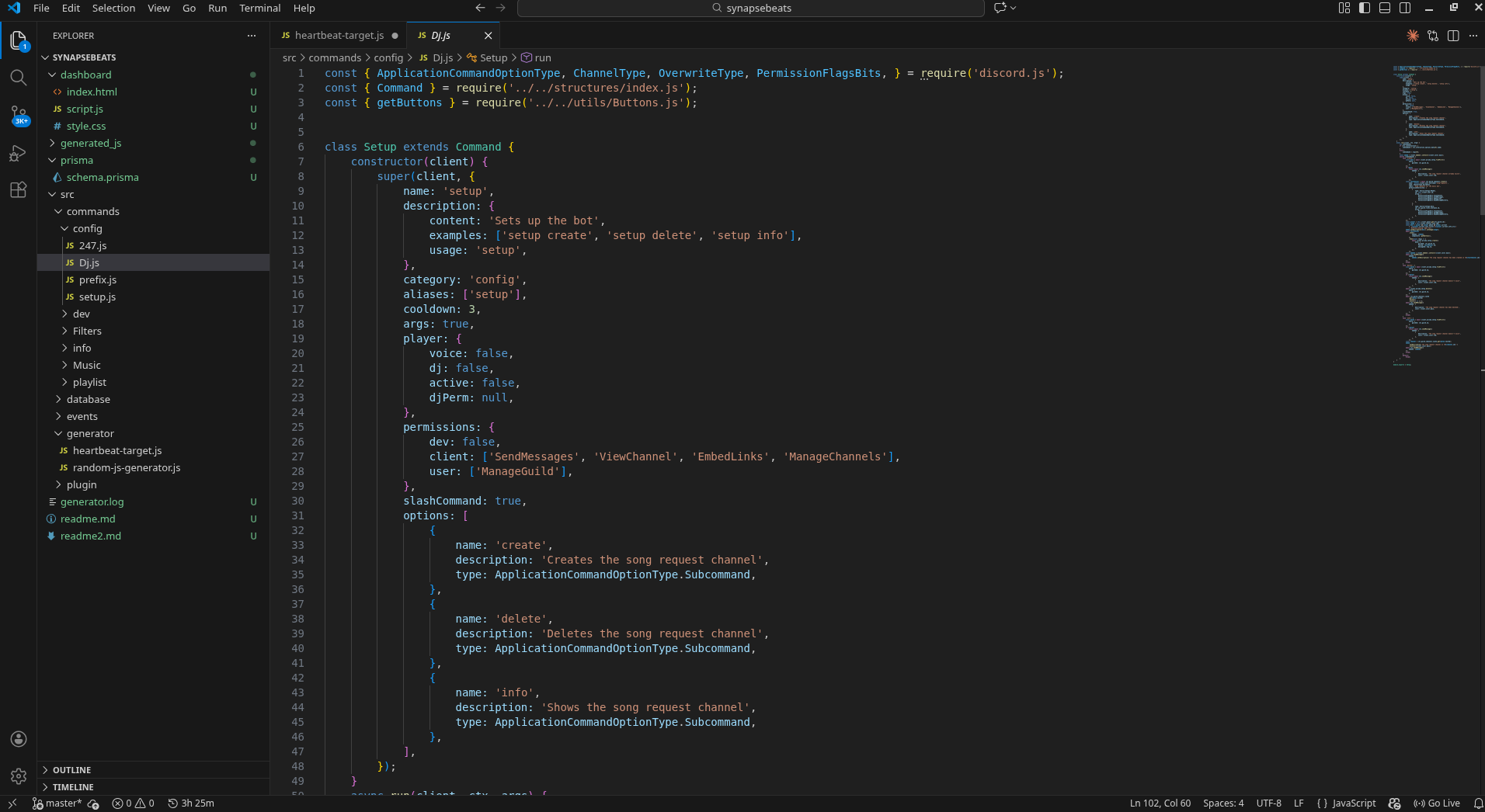
Task: Open setup.js in the config folder
Action: coord(97,297)
